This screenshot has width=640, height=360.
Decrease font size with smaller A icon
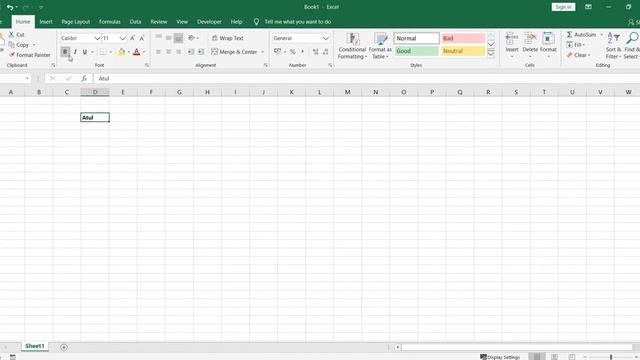(142, 38)
